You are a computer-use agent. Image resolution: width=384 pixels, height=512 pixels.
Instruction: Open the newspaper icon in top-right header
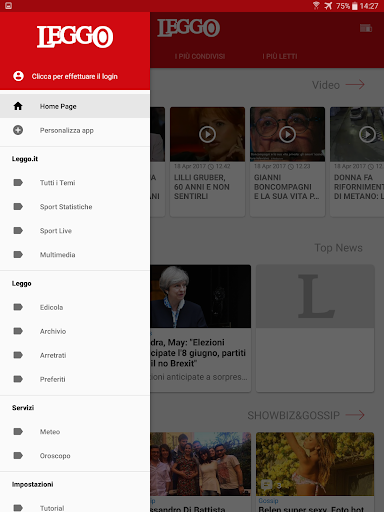pos(366,28)
